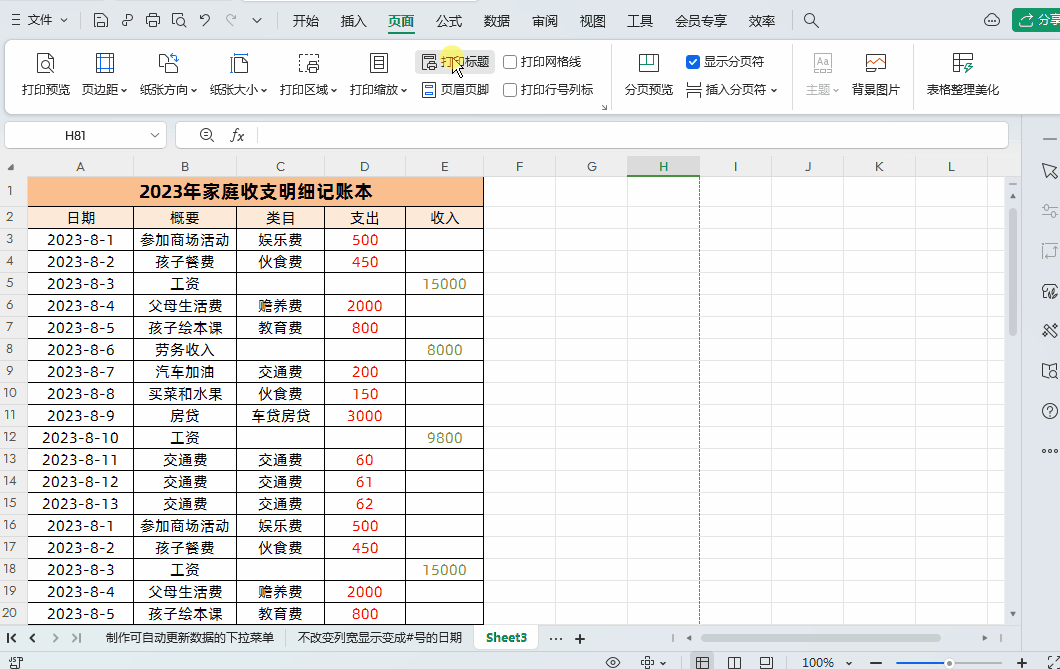Switch to 审阅 ribbon tab
This screenshot has width=1060, height=669.
545,21
